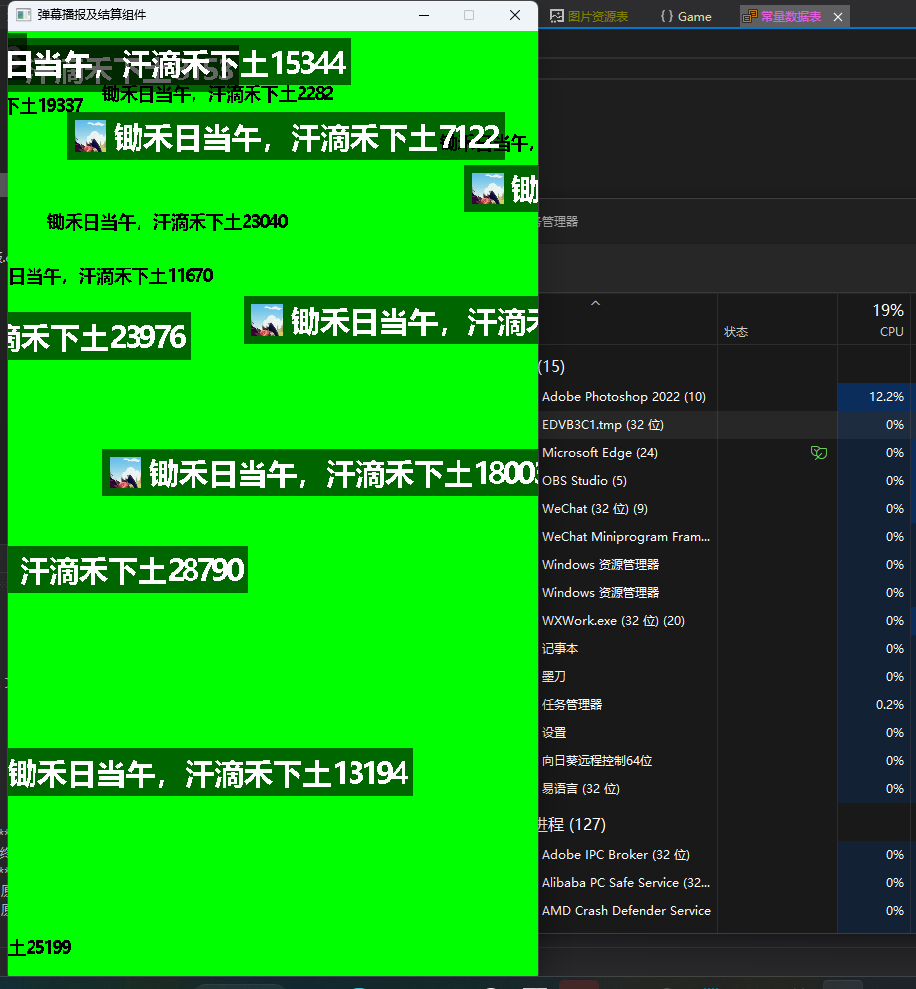Viewport: 916px width, 989px height.
Task: Click the 常量数据表 tab icon
Action: coord(749,16)
